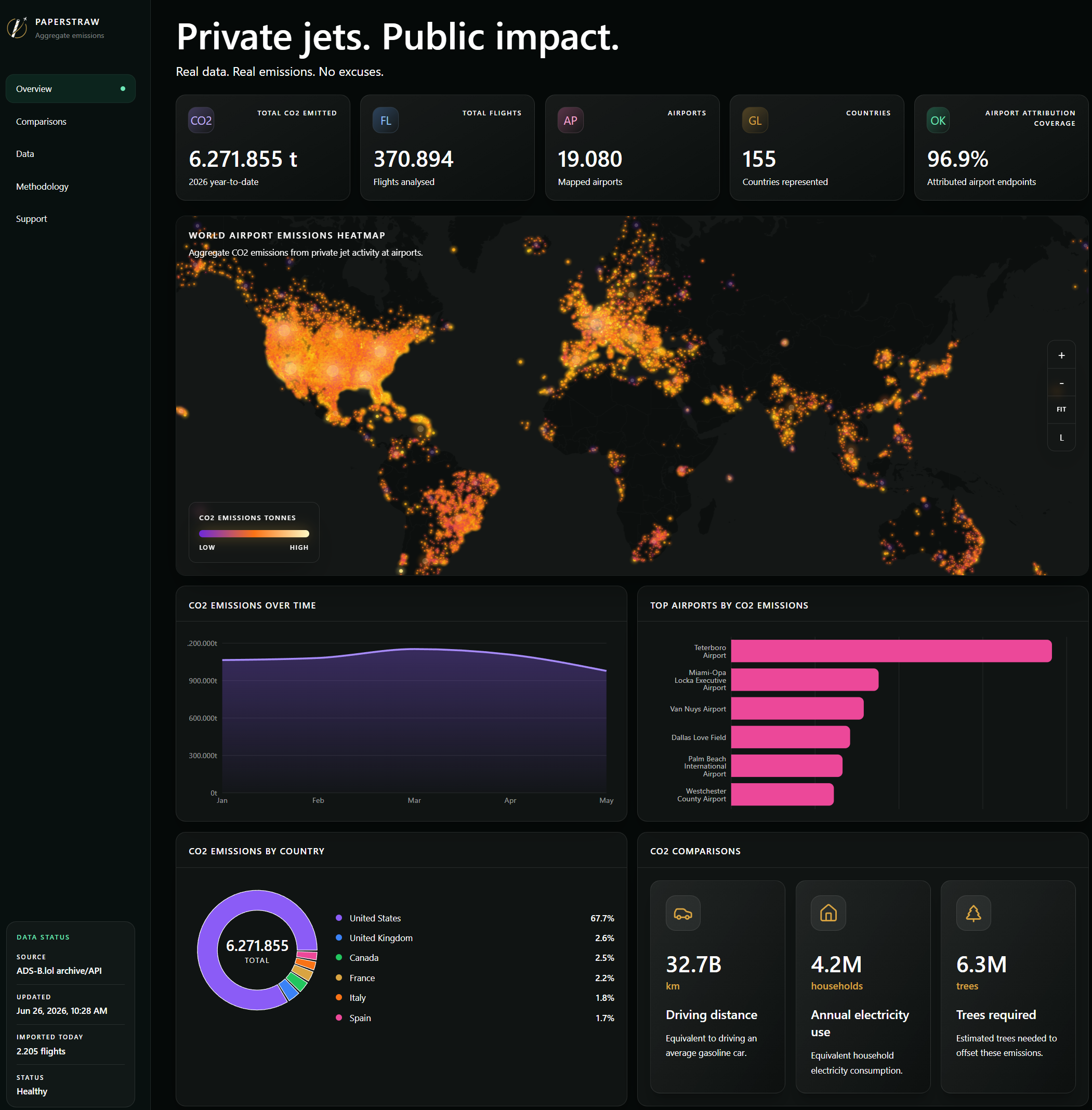Screen dimensions: 1092x1110
Task: Click the United Kingdom blue legend dot
Action: [339, 937]
